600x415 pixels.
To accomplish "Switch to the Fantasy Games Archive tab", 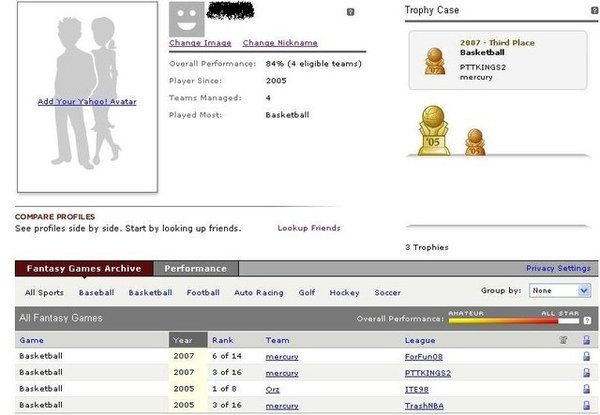I will click(x=84, y=269).
